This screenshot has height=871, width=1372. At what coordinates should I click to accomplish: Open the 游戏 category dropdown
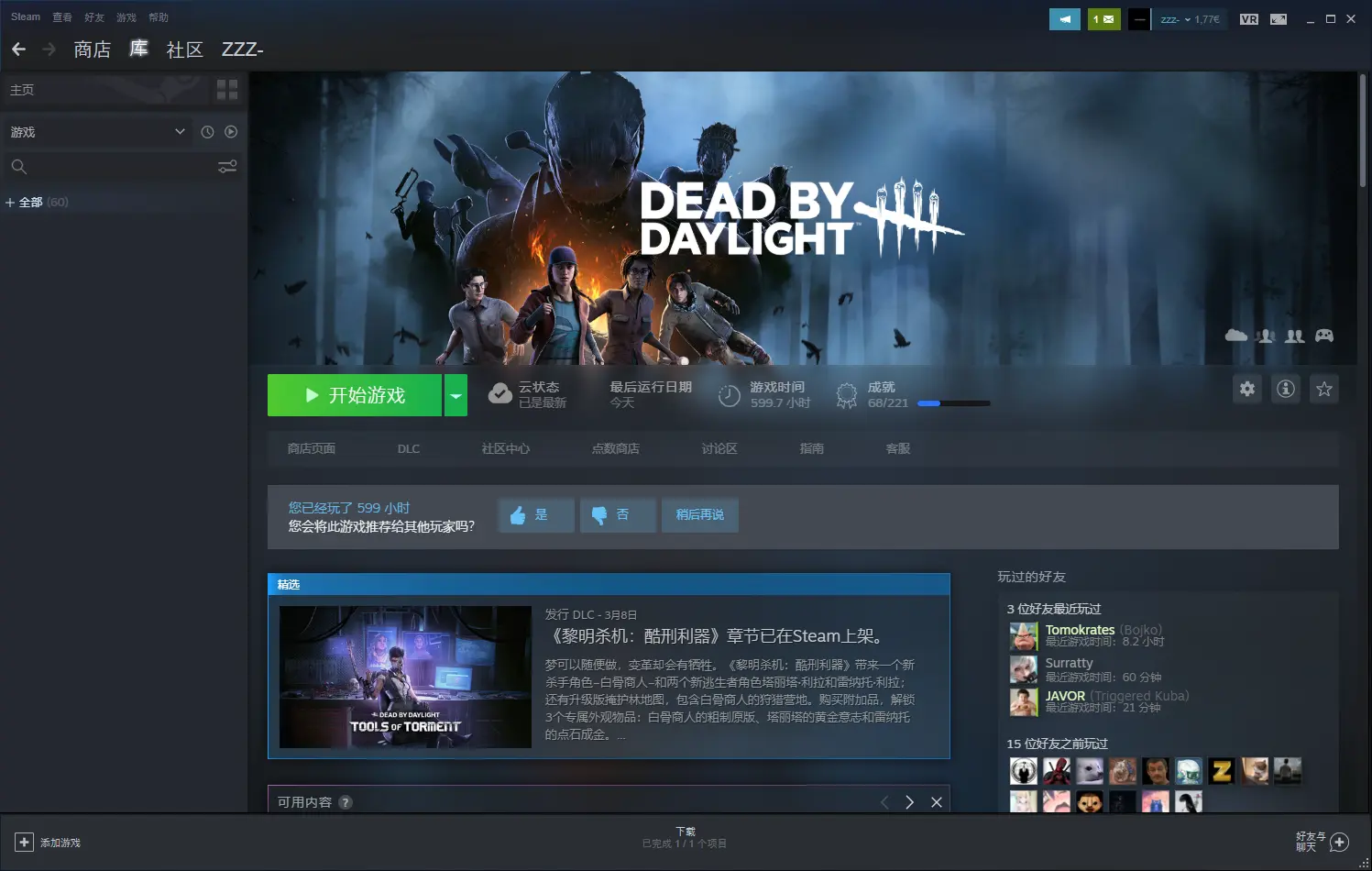(x=97, y=132)
